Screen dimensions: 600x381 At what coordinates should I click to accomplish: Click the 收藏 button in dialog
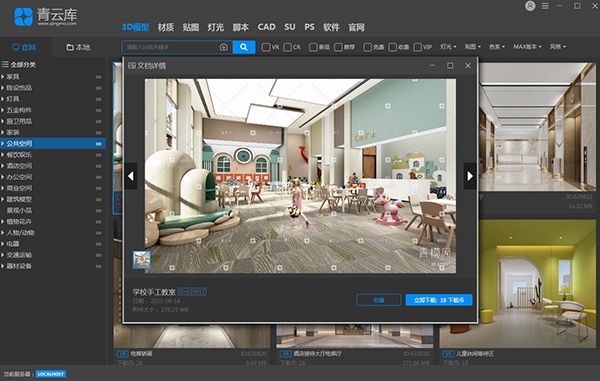coord(379,300)
